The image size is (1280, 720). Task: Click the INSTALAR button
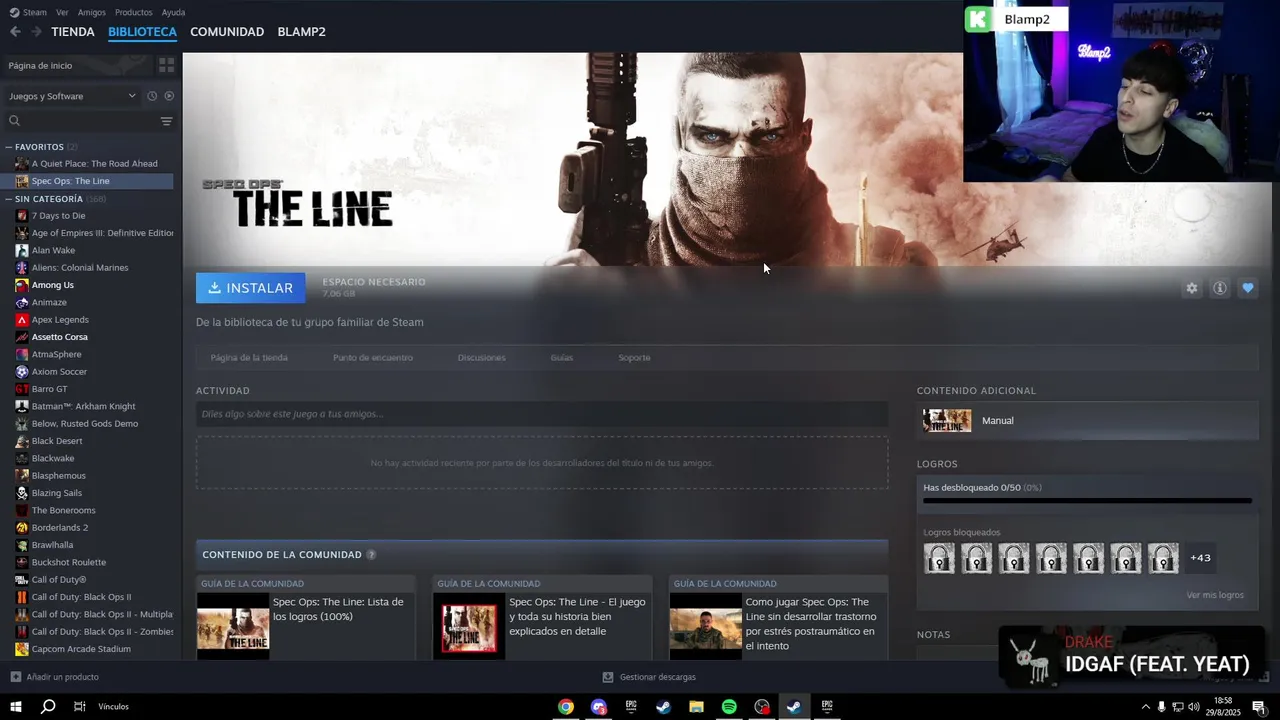coord(251,288)
